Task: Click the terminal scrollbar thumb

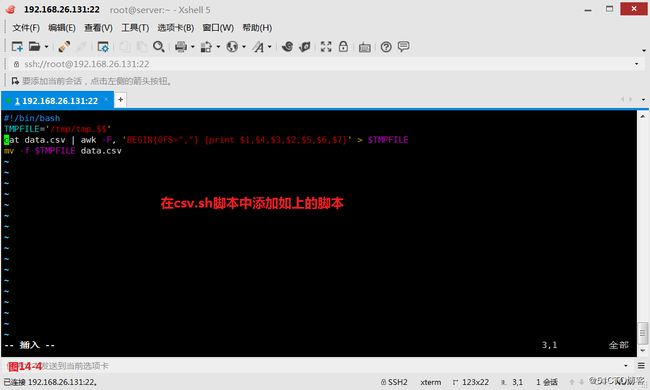Action: 643,333
